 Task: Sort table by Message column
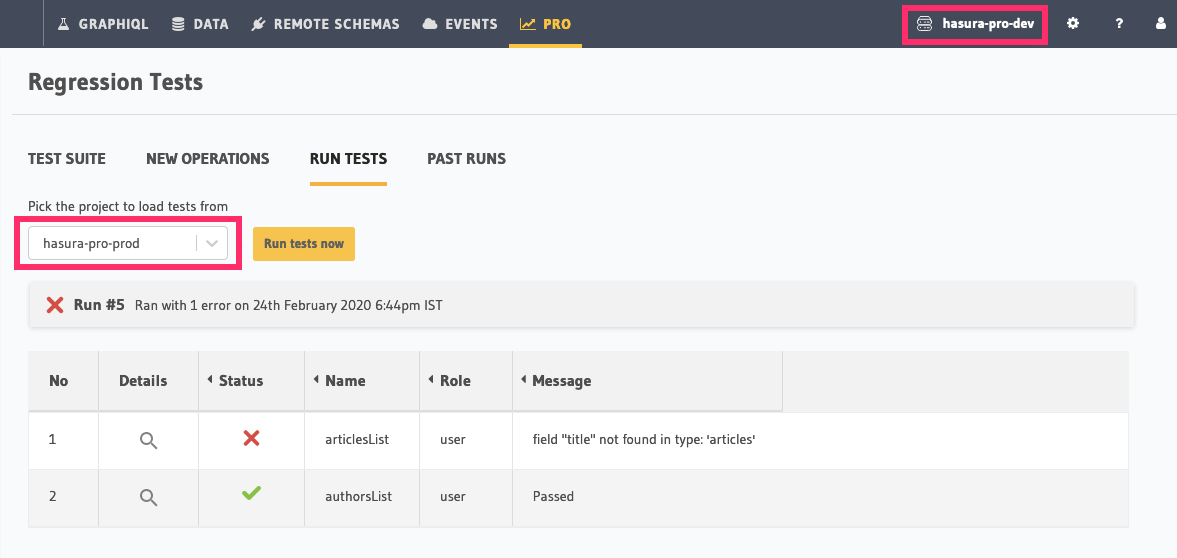click(x=561, y=381)
